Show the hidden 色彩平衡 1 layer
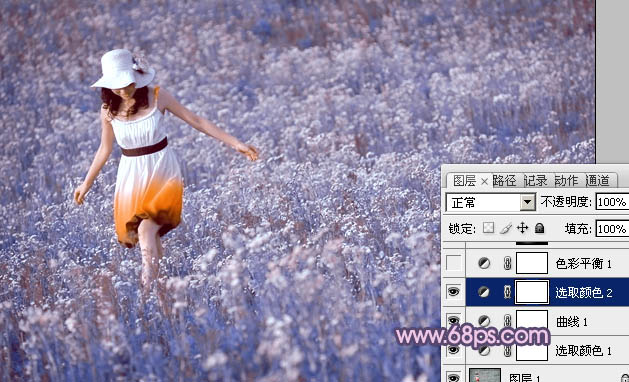The width and height of the screenshot is (629, 382). 453,263
